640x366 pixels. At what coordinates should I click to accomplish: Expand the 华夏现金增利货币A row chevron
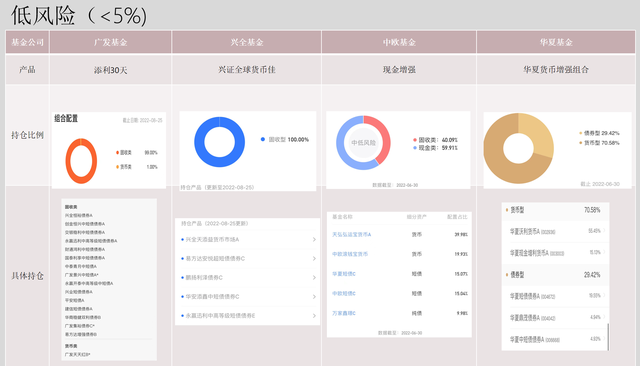[604, 252]
